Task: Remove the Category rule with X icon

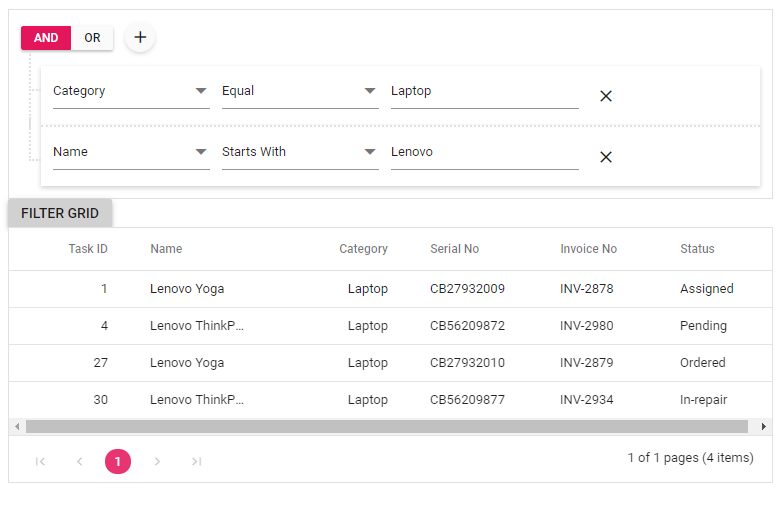Action: coord(605,96)
